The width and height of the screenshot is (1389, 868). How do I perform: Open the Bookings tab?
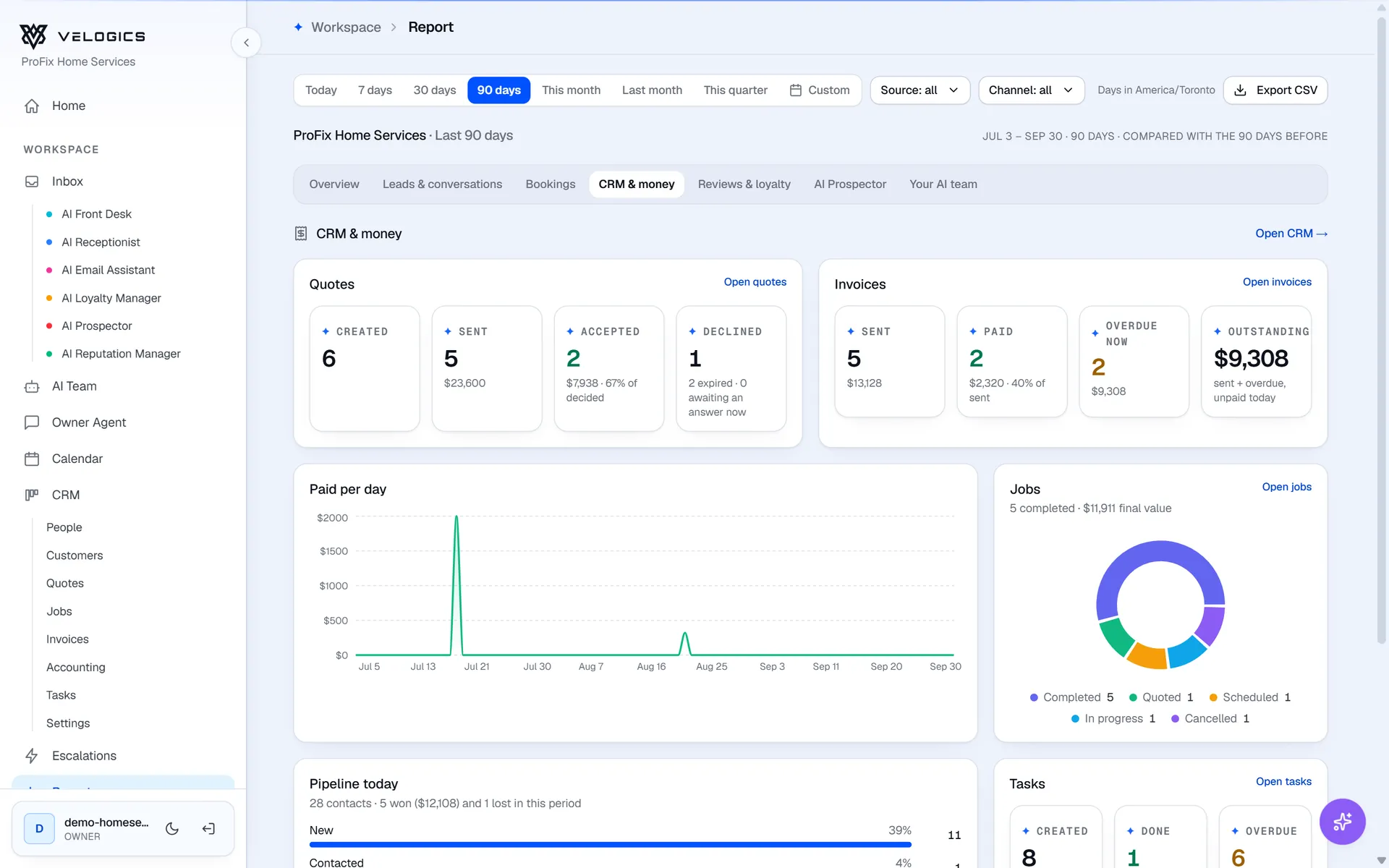(x=551, y=184)
